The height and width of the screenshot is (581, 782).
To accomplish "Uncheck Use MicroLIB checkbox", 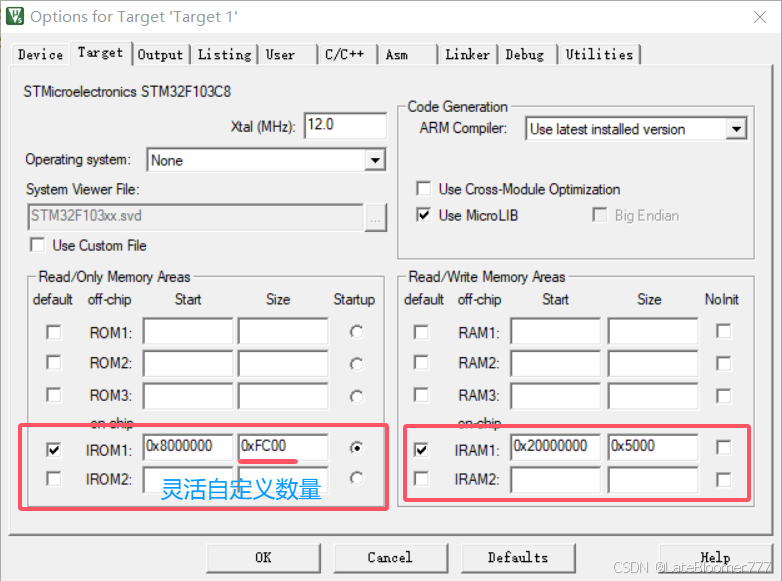I will 423,215.
